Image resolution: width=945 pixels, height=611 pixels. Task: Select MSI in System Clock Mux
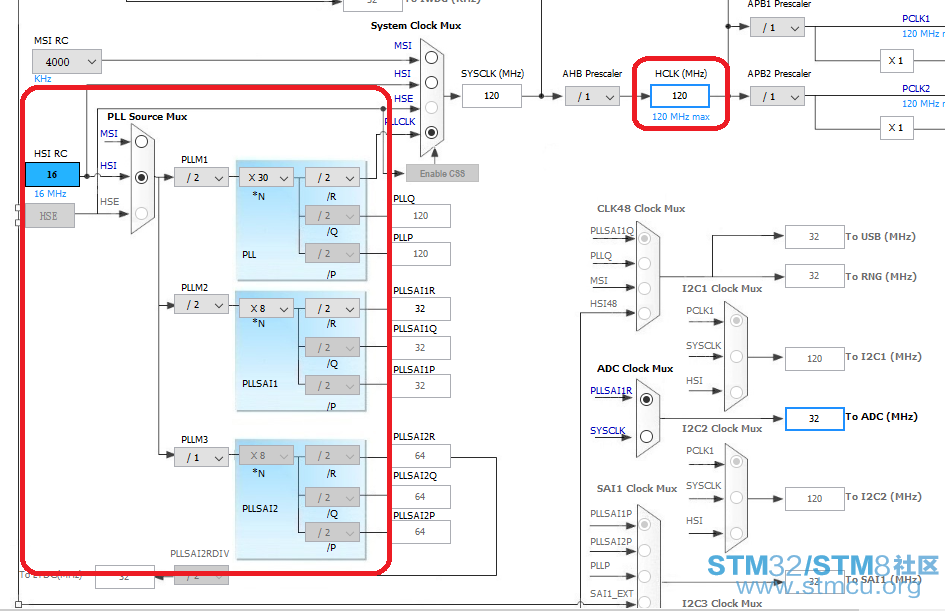432,58
